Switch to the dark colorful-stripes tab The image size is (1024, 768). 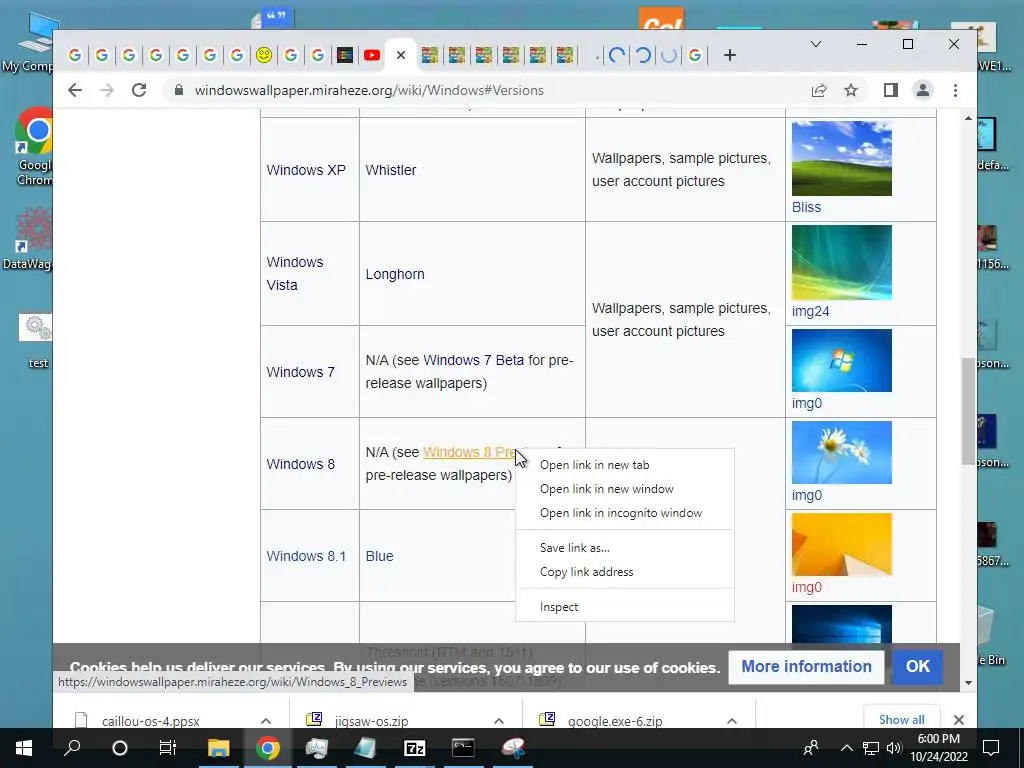point(345,56)
